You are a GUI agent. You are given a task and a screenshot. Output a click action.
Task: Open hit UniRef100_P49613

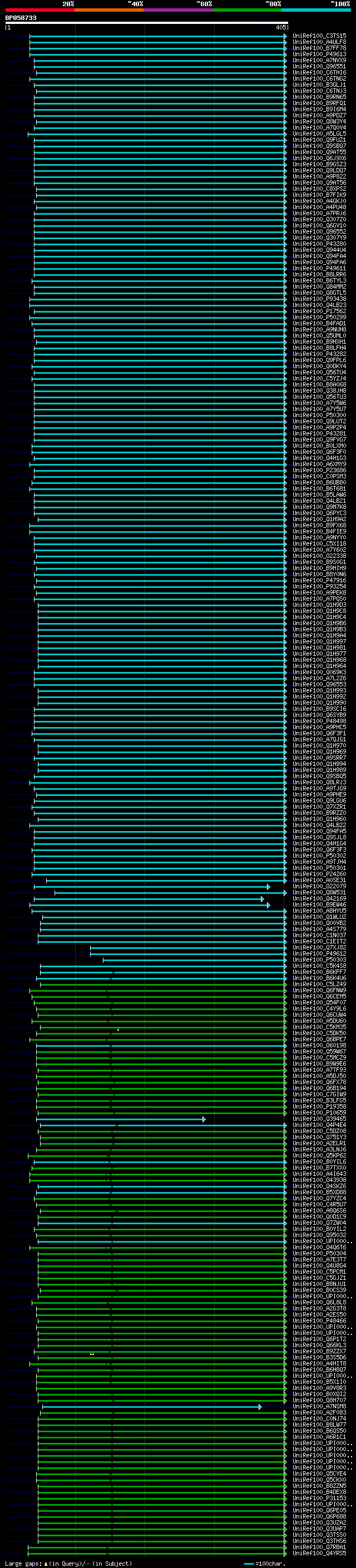[x=319, y=54]
